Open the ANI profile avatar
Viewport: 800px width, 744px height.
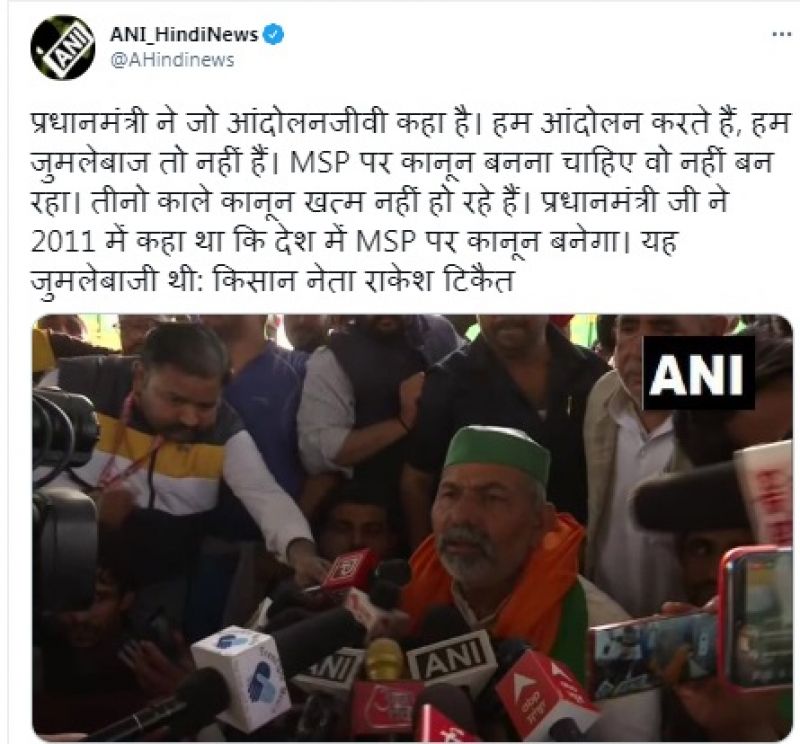62,47
